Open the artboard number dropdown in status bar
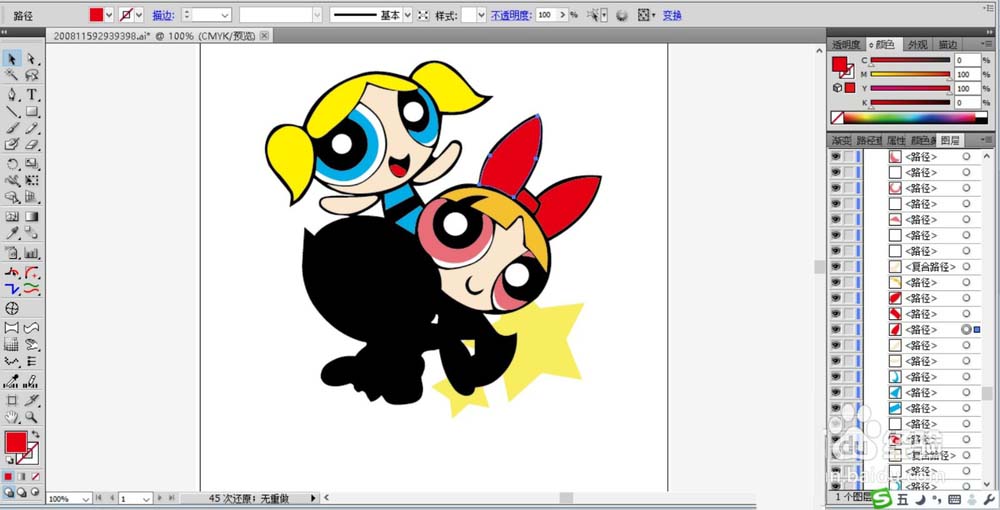This screenshot has width=1000, height=510. point(147,498)
